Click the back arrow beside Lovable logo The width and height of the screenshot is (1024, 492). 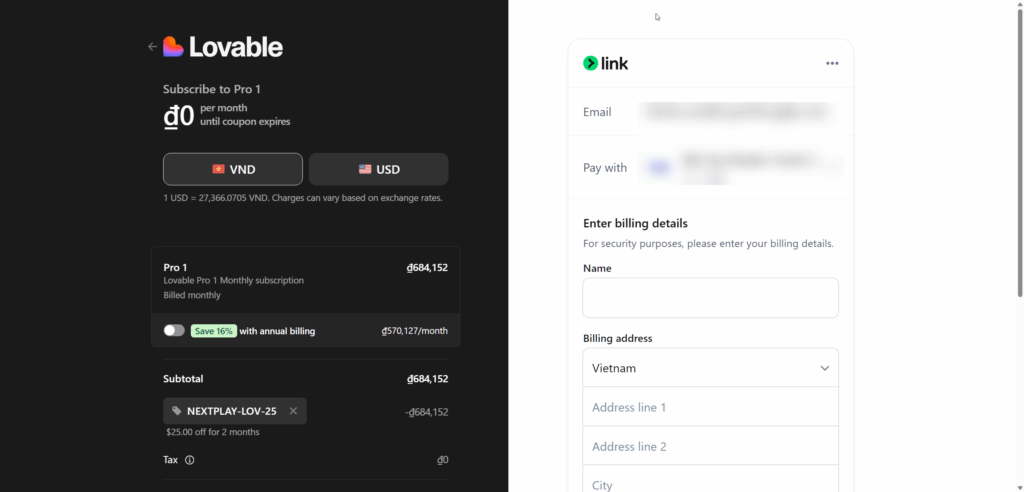tap(152, 47)
